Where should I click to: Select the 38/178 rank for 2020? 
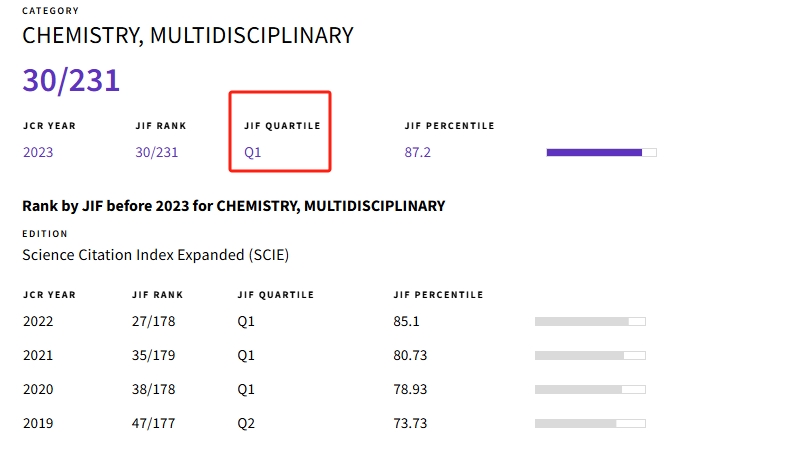pyautogui.click(x=153, y=390)
